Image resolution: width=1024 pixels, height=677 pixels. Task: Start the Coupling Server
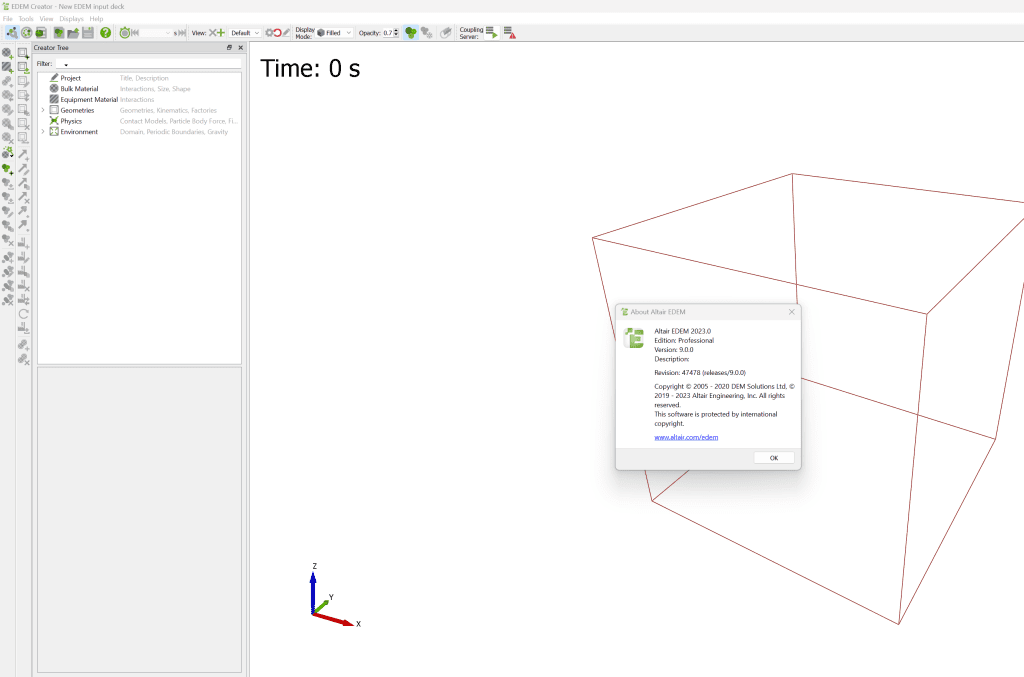tap(491, 33)
